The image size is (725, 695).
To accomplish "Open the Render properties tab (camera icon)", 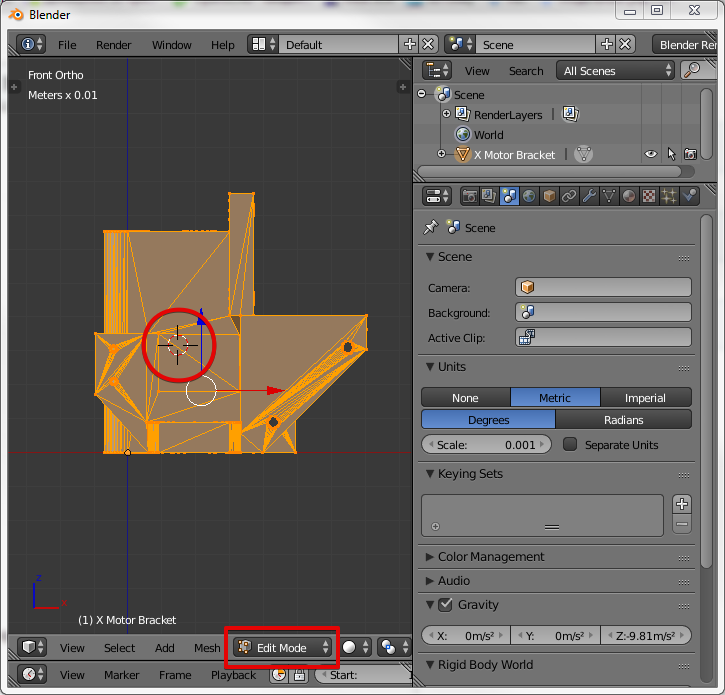I will (x=469, y=196).
